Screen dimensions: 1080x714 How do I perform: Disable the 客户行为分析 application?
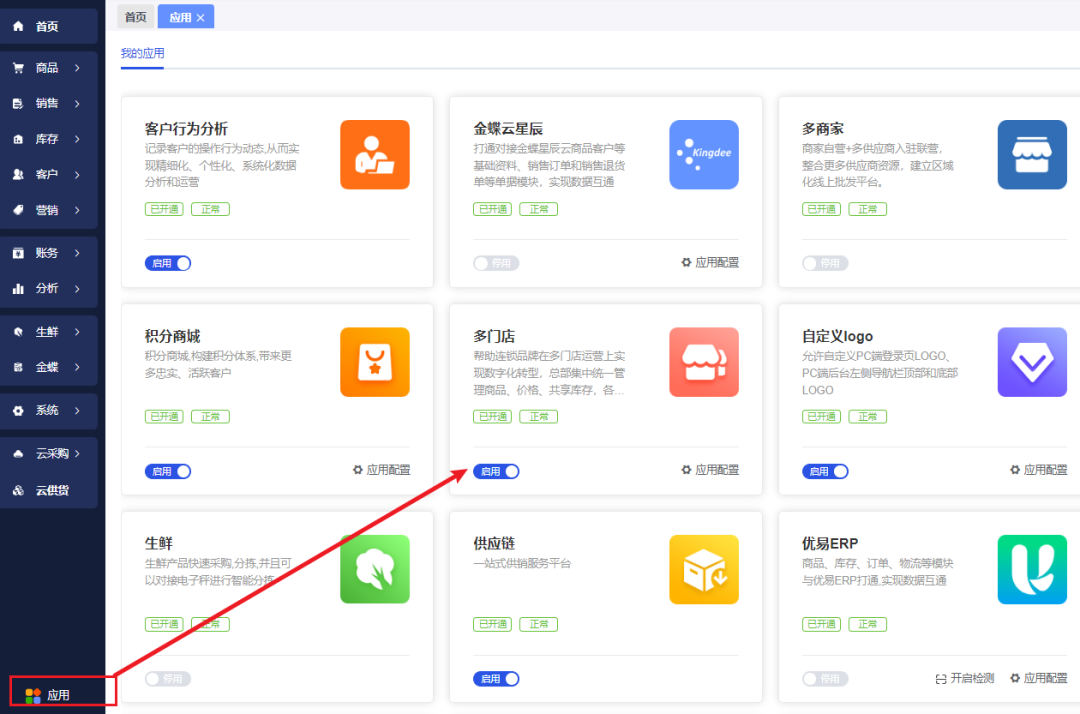(x=168, y=262)
